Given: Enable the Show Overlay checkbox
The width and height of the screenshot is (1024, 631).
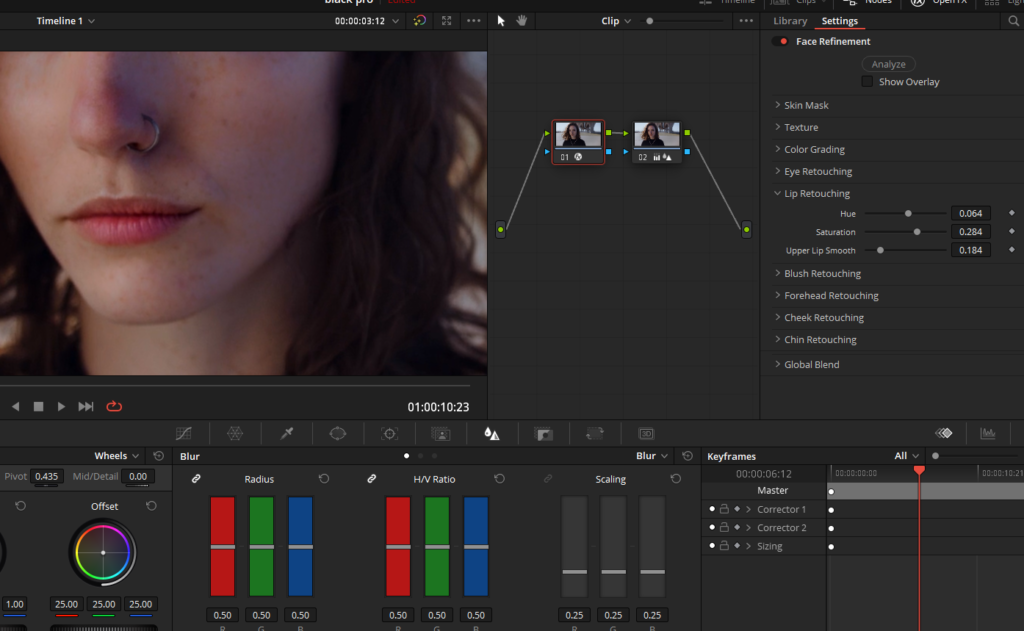Looking at the screenshot, I should tap(867, 82).
